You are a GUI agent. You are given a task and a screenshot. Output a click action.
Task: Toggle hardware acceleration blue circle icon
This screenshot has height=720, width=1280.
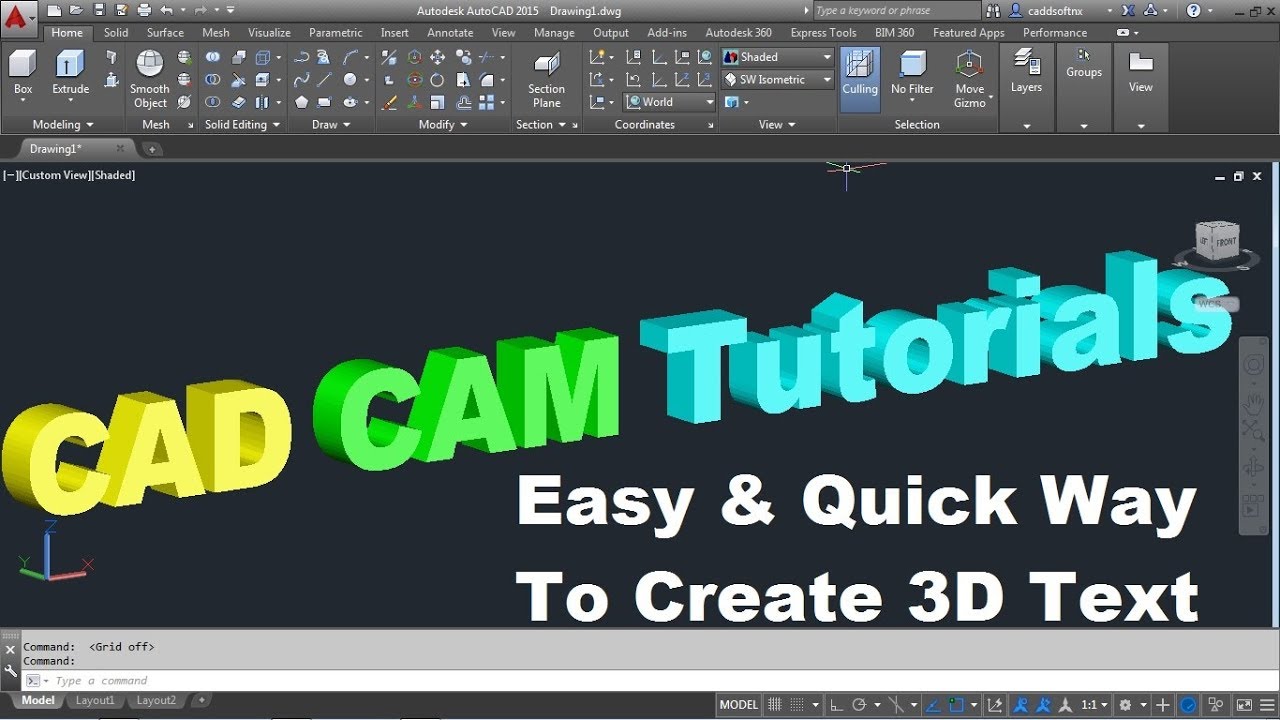tap(1188, 705)
